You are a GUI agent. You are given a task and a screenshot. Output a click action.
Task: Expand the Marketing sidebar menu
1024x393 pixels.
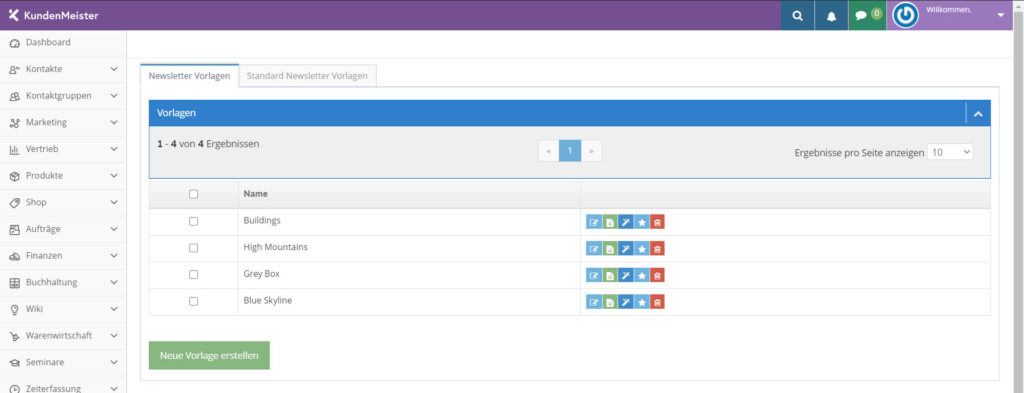point(63,123)
